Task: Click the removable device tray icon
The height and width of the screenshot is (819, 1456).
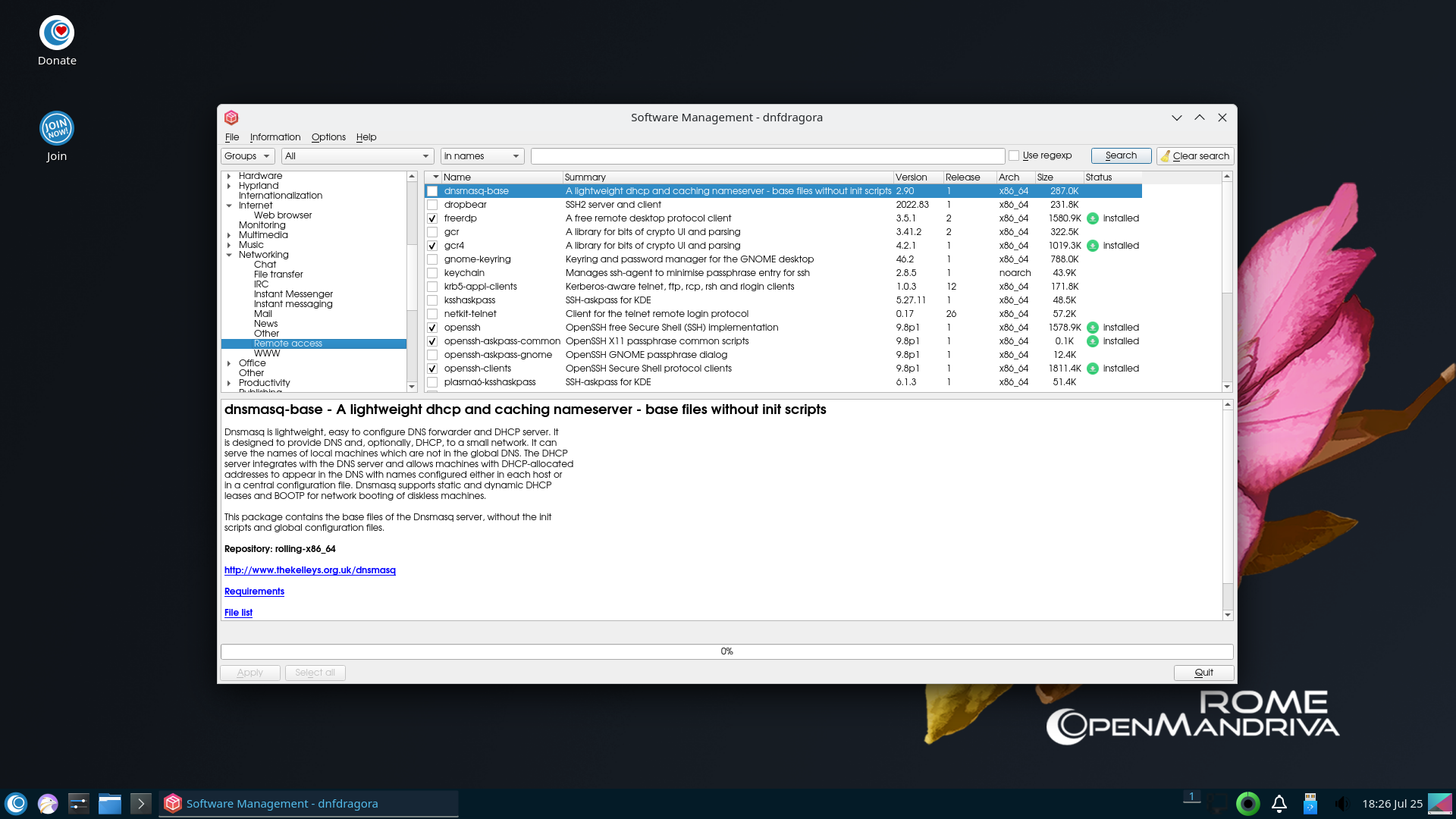Action: click(x=1310, y=803)
